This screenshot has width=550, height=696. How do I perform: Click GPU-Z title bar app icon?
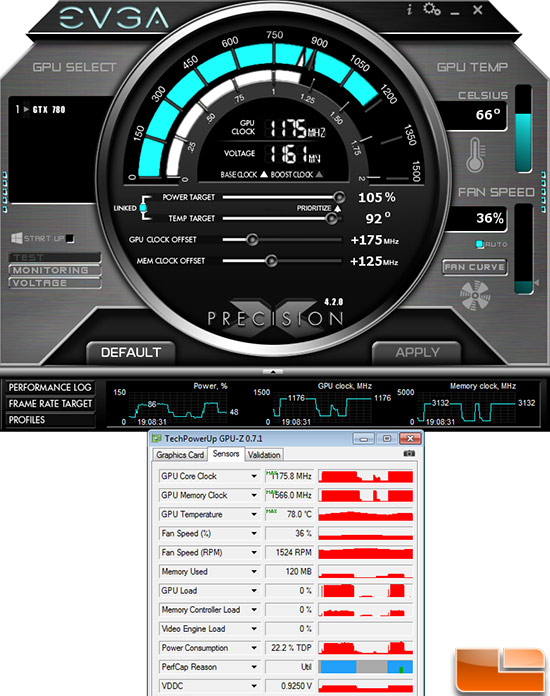156,439
